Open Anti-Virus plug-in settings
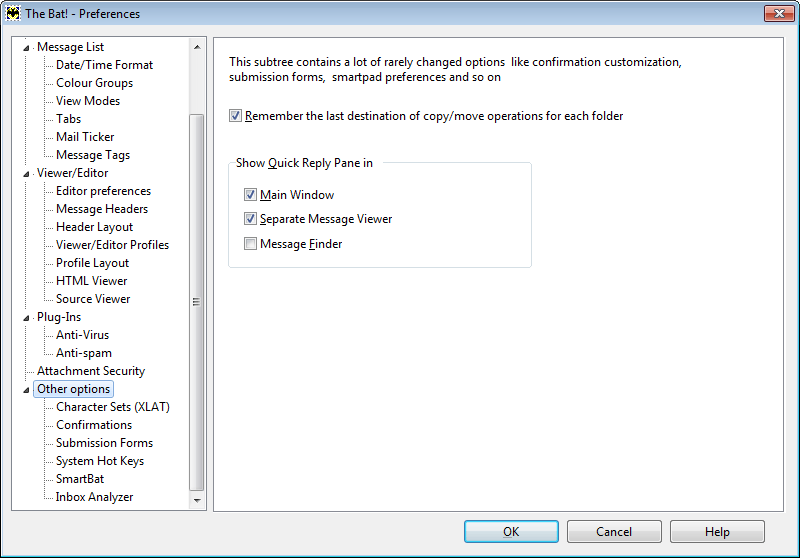Viewport: 800px width, 558px height. [x=82, y=335]
